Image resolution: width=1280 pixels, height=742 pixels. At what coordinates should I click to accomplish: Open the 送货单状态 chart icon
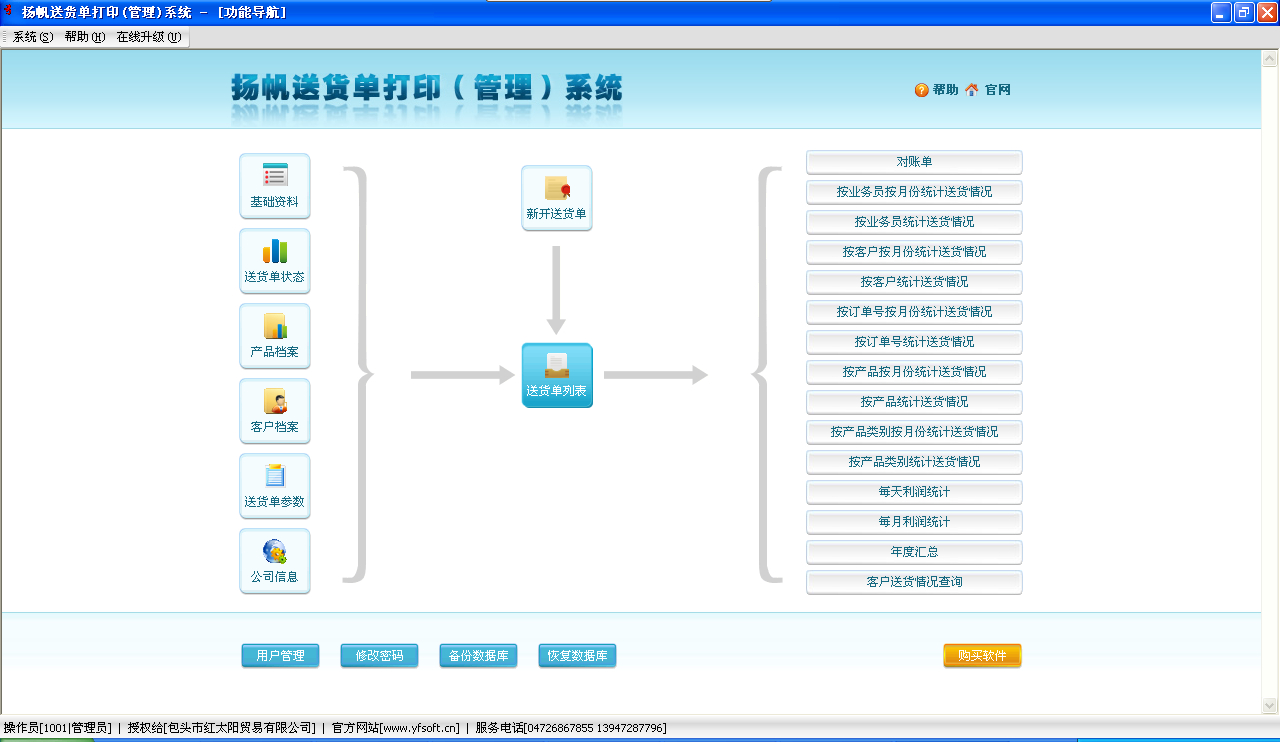pyautogui.click(x=275, y=261)
